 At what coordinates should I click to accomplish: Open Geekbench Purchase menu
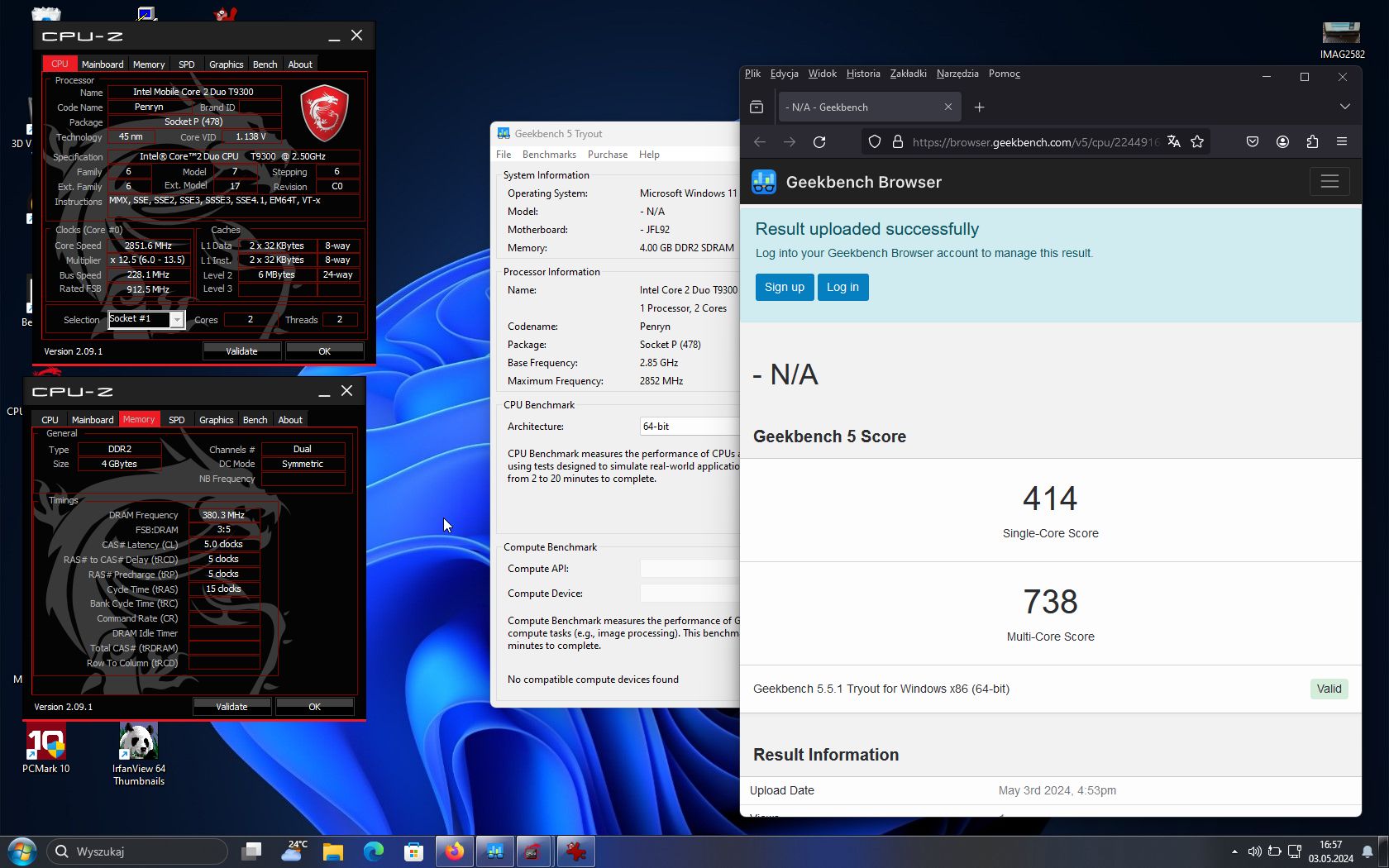pos(608,155)
